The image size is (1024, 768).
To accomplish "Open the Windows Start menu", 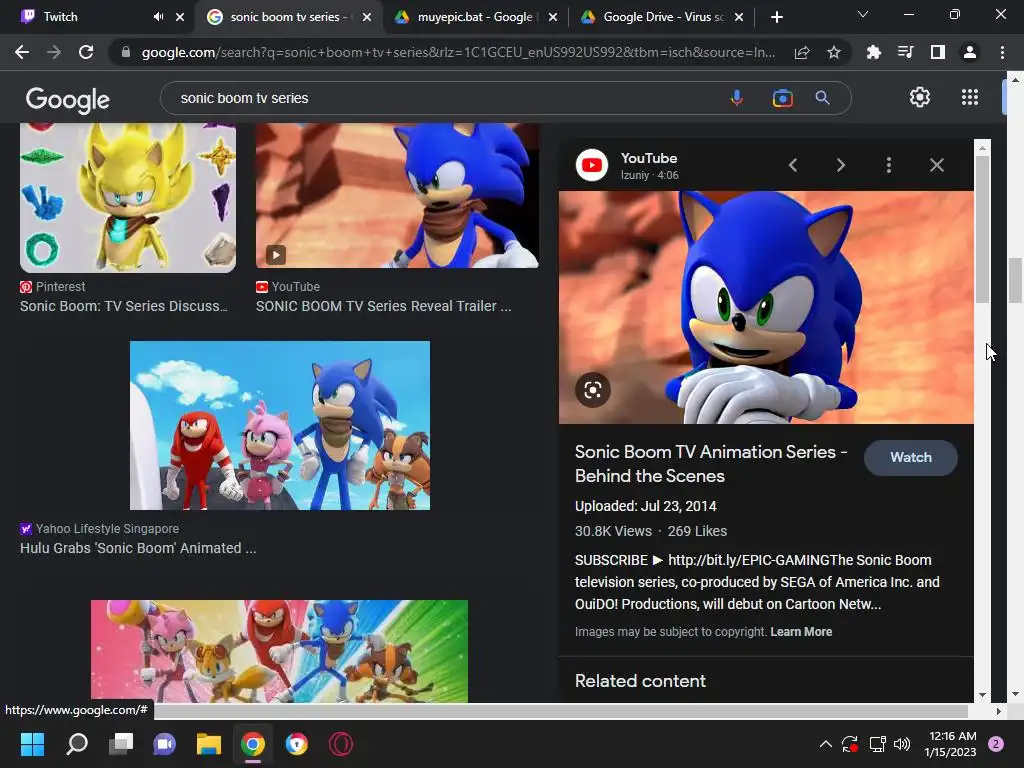I will (x=32, y=744).
